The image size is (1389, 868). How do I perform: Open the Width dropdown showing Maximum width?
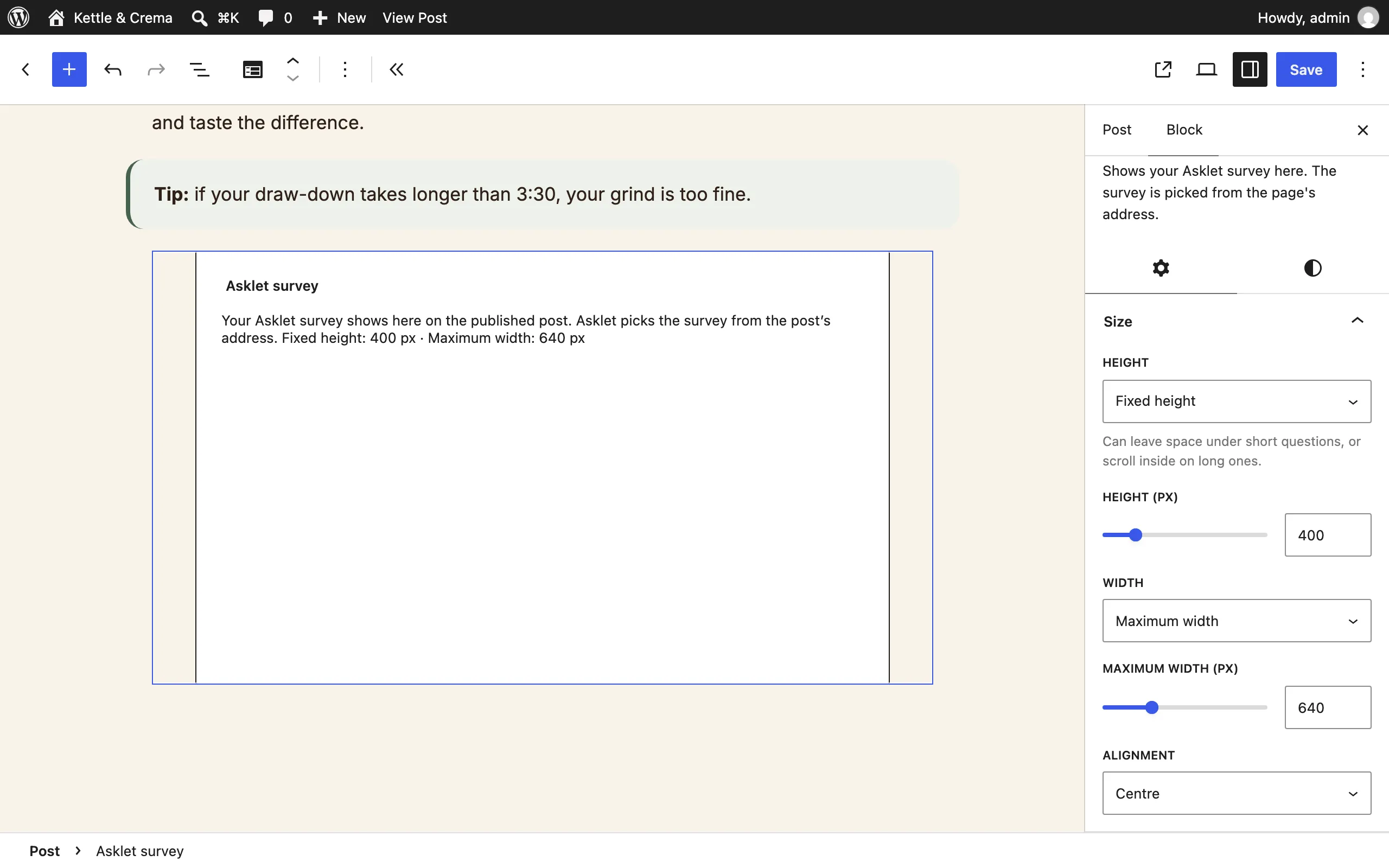pyautogui.click(x=1237, y=621)
